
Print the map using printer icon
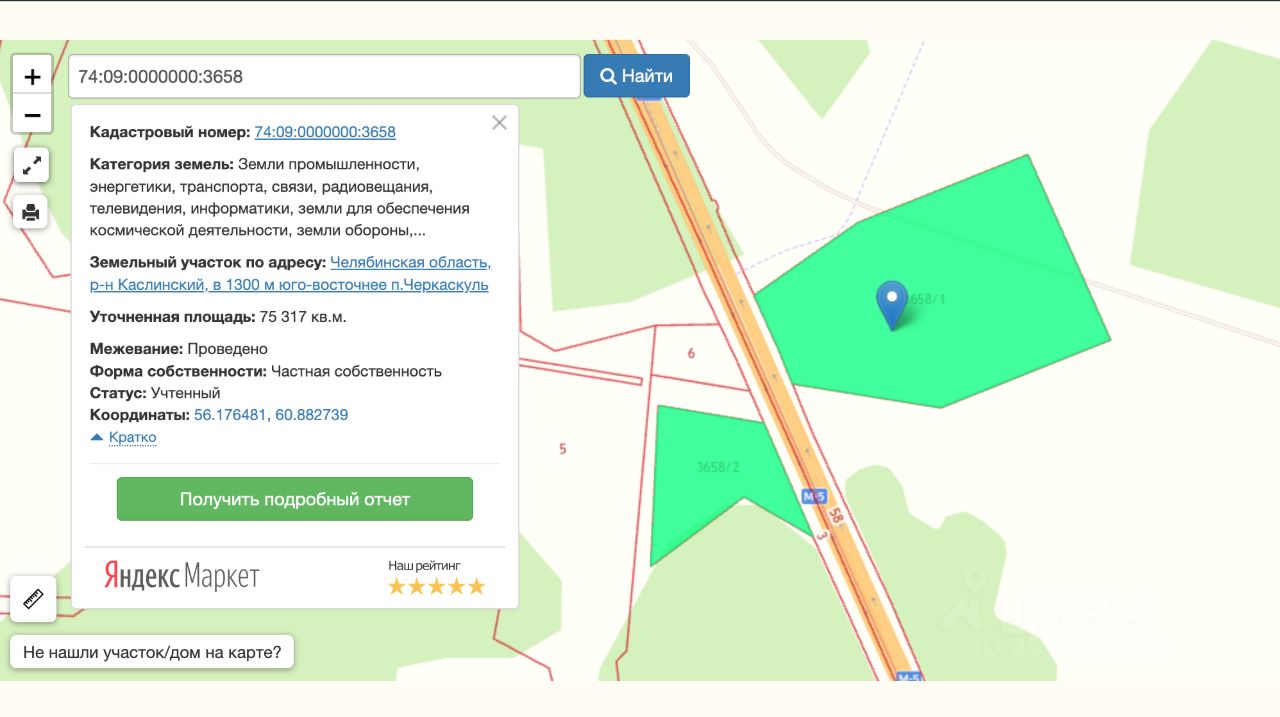[31, 212]
